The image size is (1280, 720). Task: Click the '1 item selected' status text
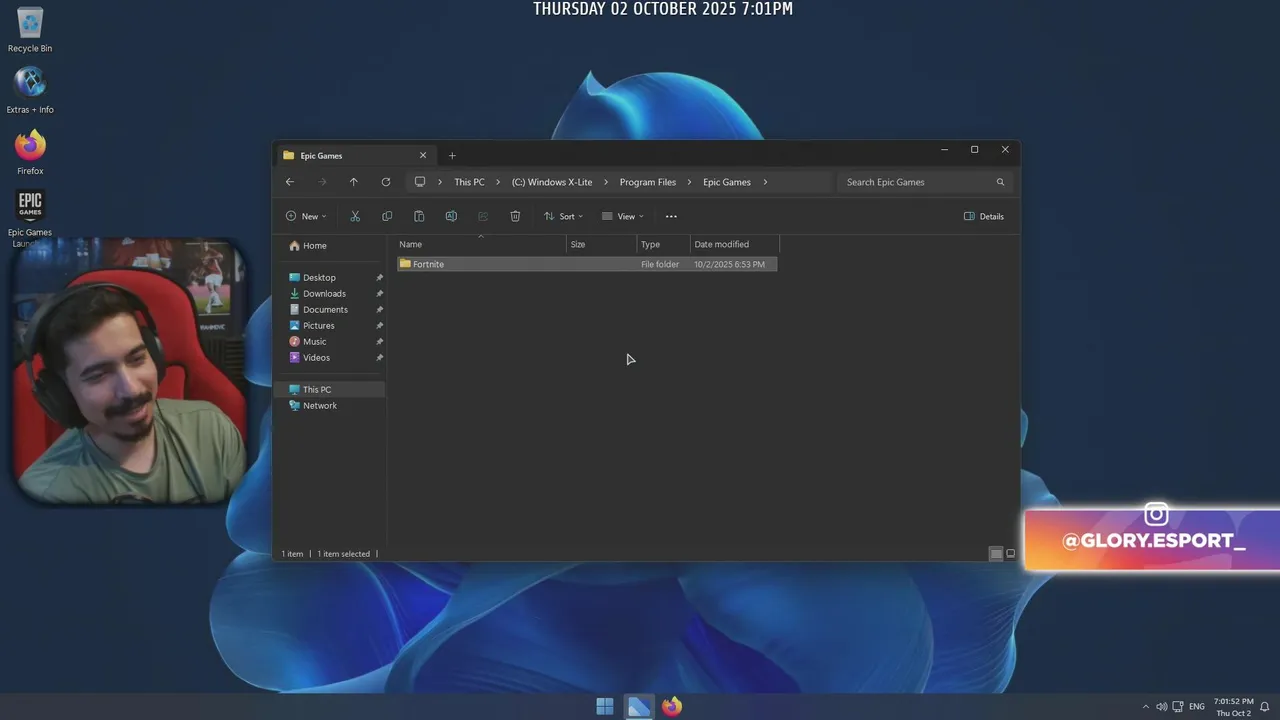[343, 553]
